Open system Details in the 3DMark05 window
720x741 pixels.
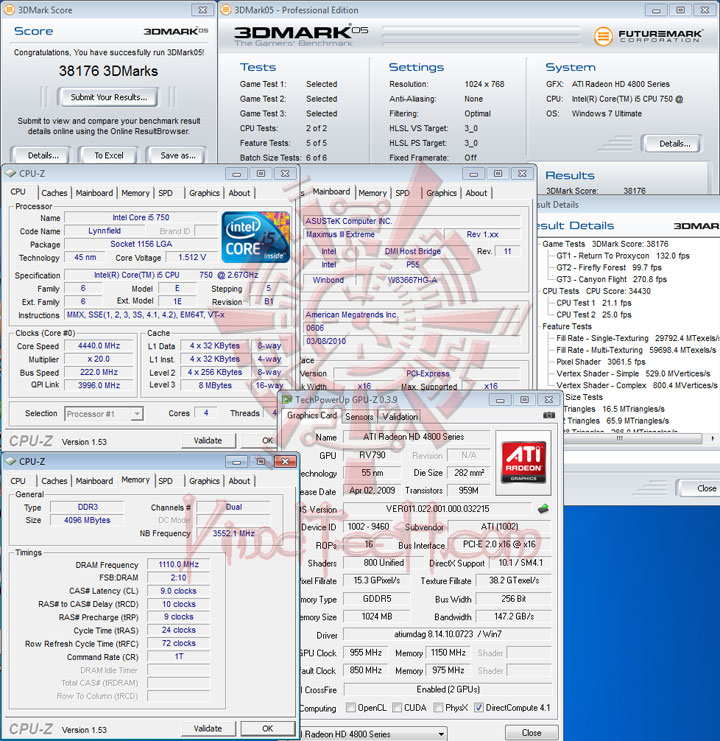click(675, 144)
